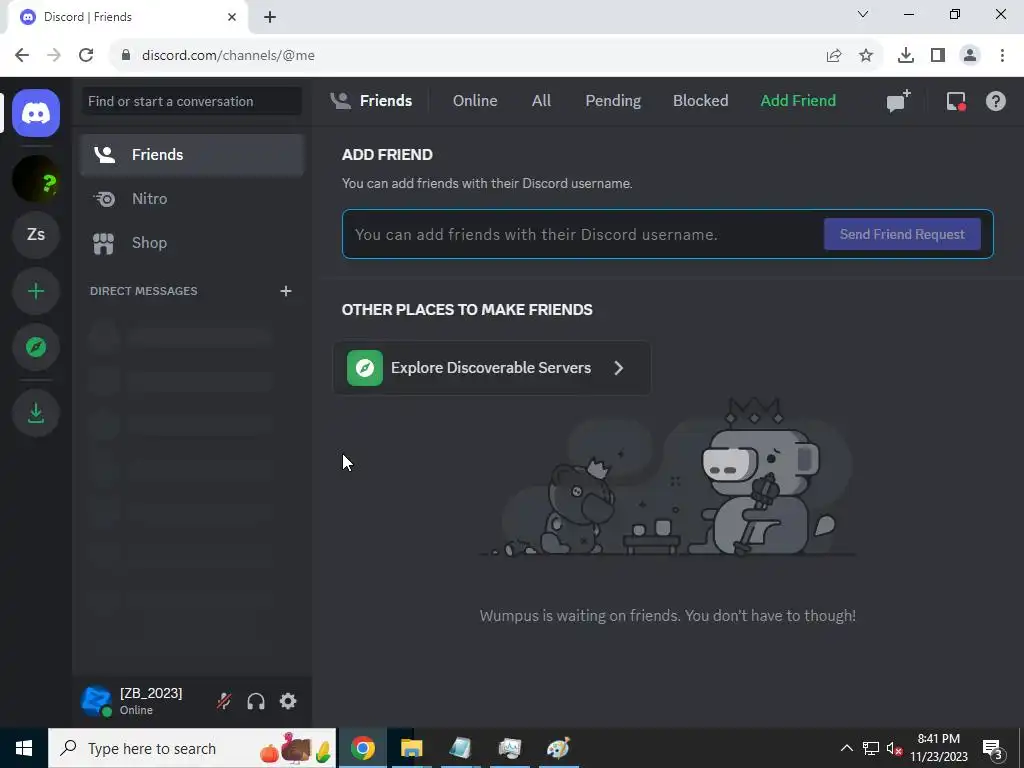The height and width of the screenshot is (768, 1024).
Task: Open Chrome tab search dropdown arrow
Action: (863, 14)
